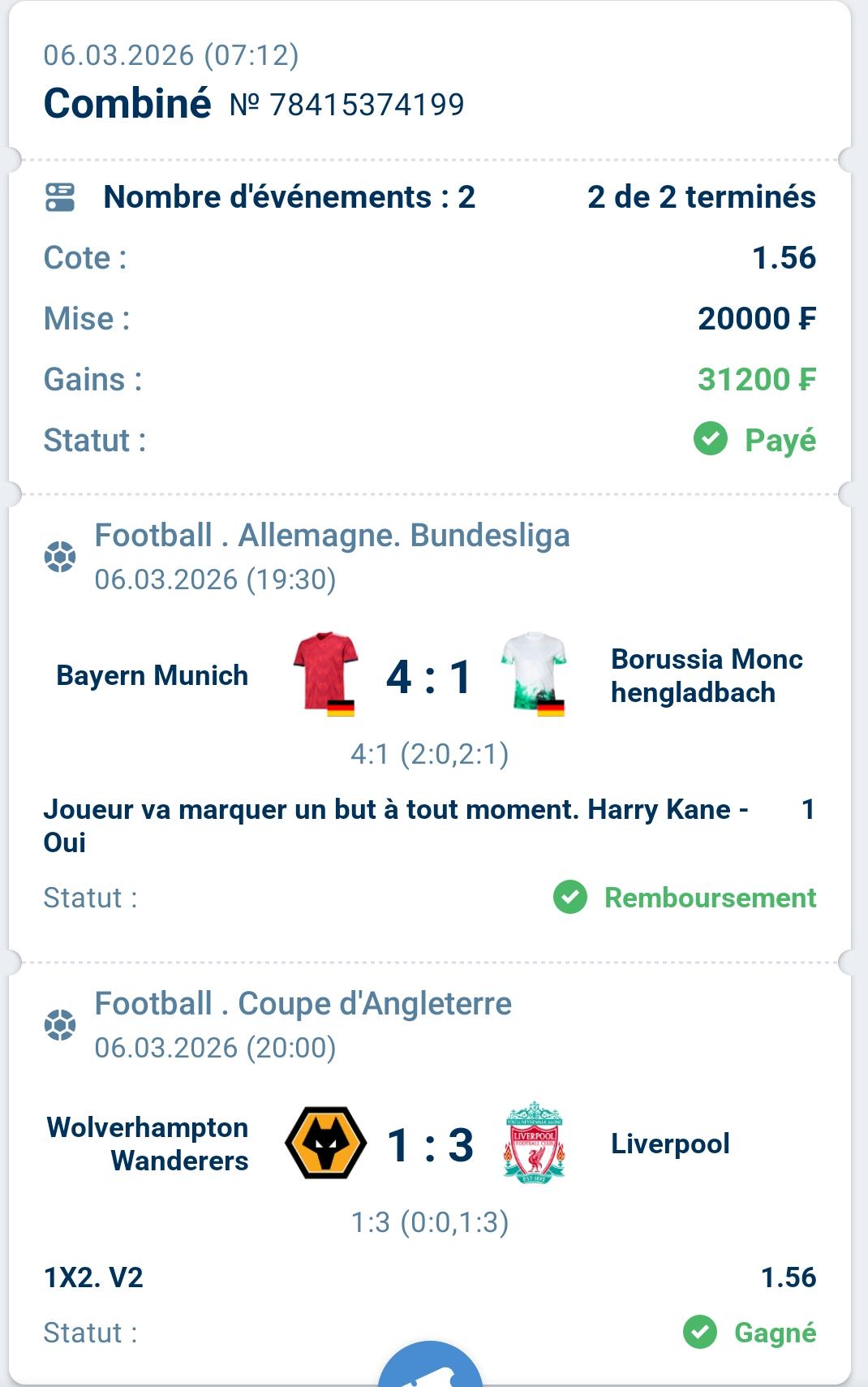This screenshot has height=1387, width=868.
Task: Tap the Harry Kane goalscorer bet line
Action: 396,825
